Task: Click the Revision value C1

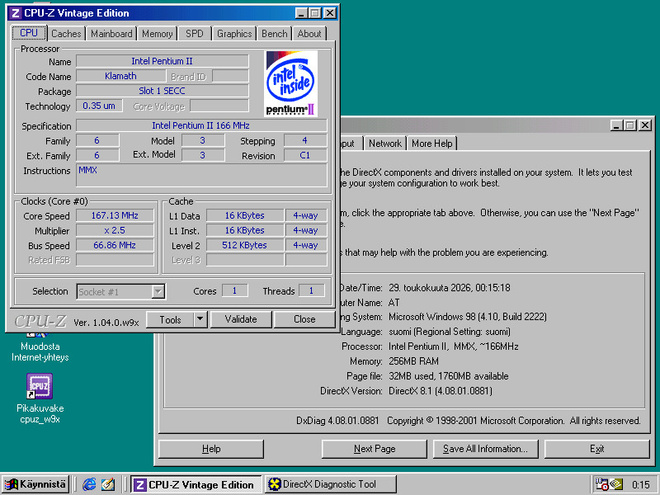Action: [x=305, y=155]
